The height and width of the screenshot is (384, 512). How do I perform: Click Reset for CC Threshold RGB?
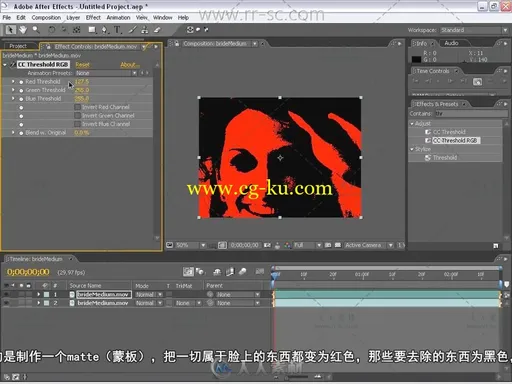pyautogui.click(x=82, y=65)
